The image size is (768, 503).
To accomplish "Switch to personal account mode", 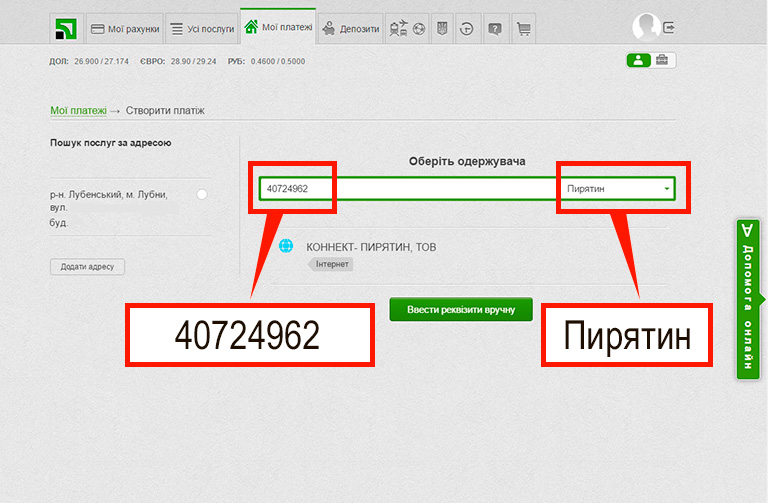I will click(638, 60).
